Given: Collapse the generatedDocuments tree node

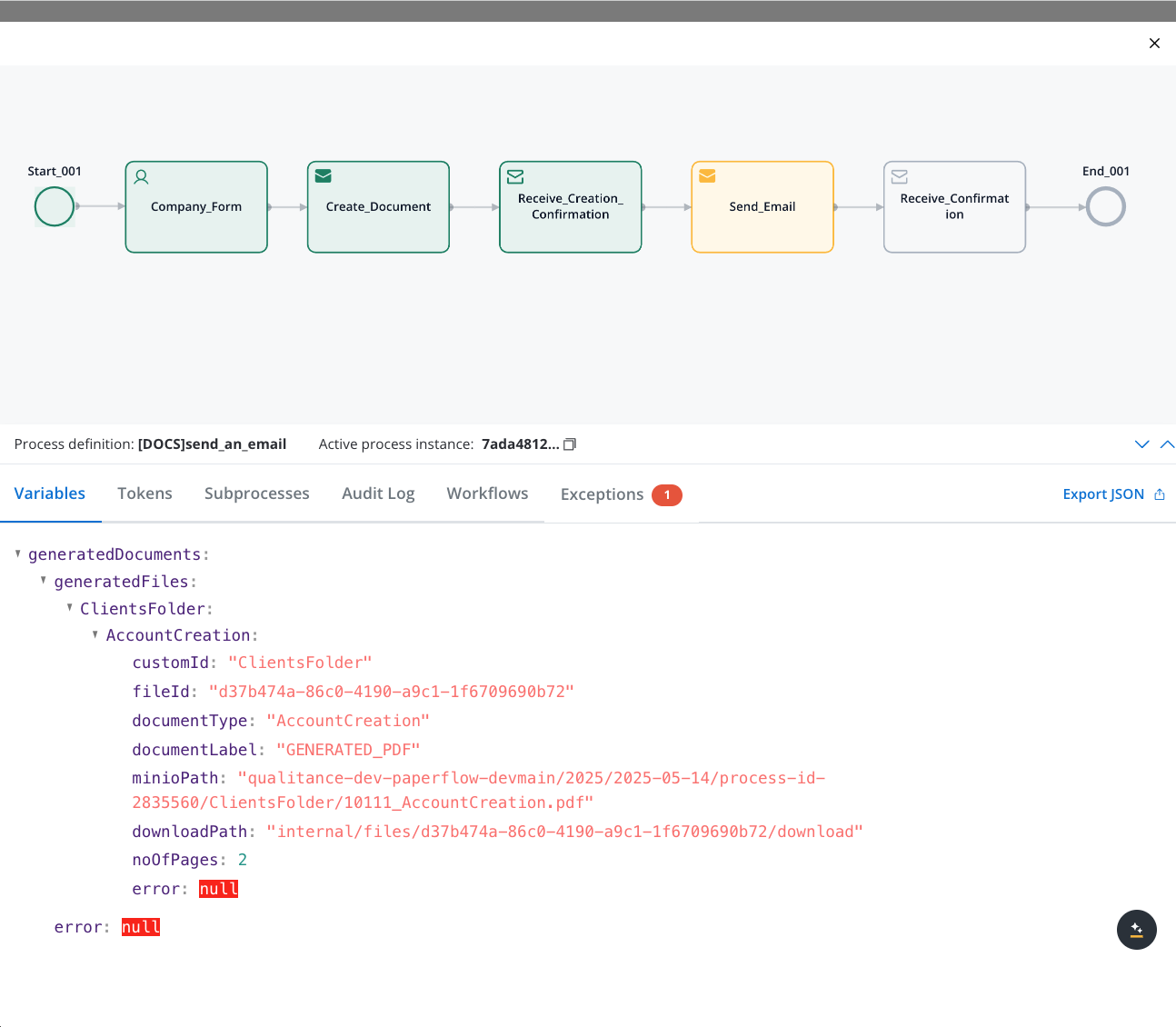Looking at the screenshot, I should tap(18, 553).
